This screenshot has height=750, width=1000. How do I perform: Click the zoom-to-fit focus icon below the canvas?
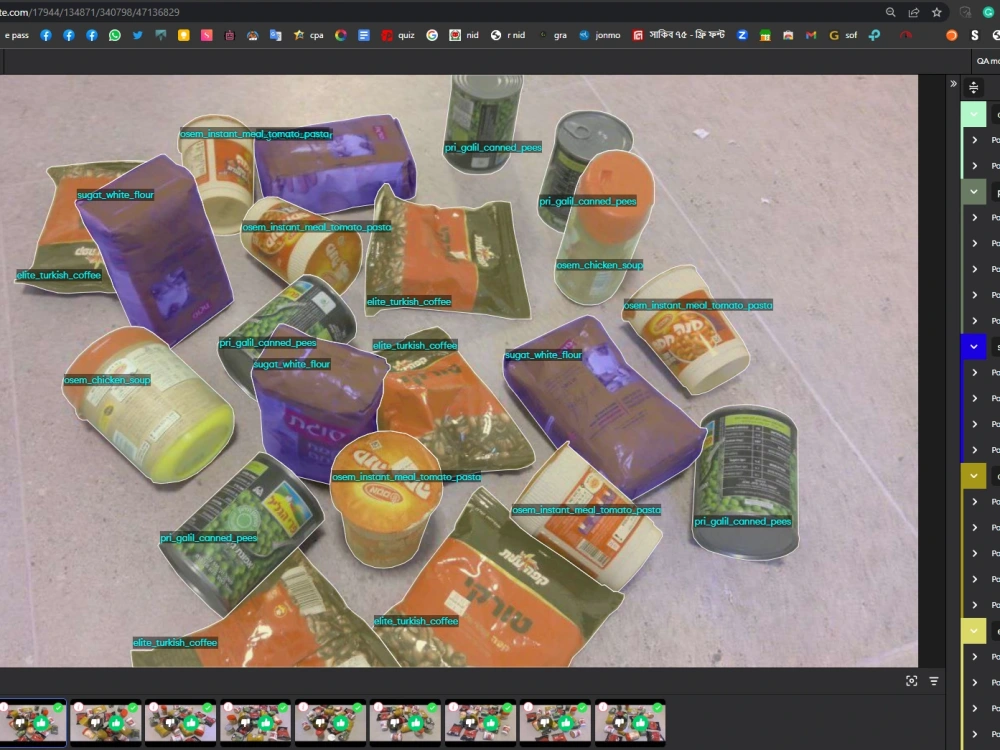(x=911, y=680)
